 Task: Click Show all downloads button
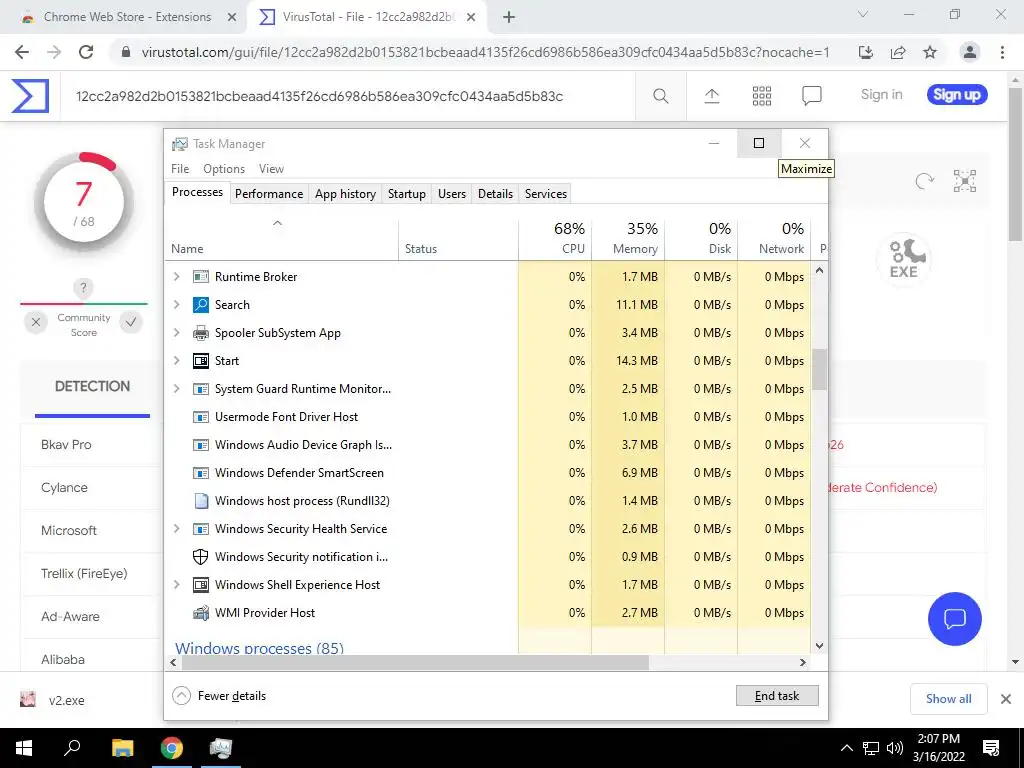point(948,699)
